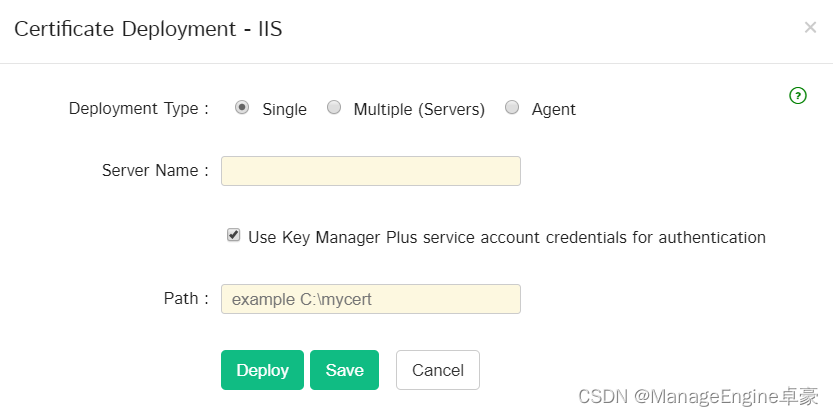This screenshot has height=416, width=833.
Task: Click the "Multiple (Servers)" label text
Action: [x=419, y=109]
